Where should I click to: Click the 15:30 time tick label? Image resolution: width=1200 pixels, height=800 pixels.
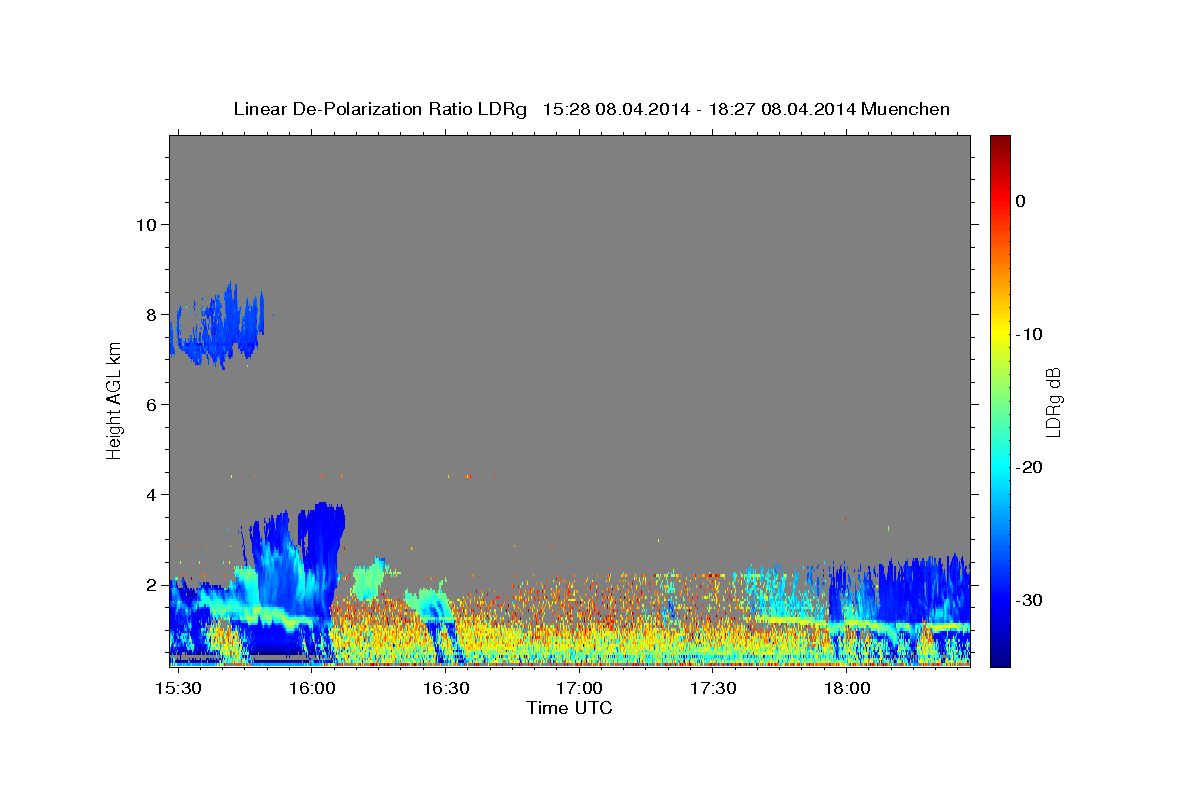[178, 689]
